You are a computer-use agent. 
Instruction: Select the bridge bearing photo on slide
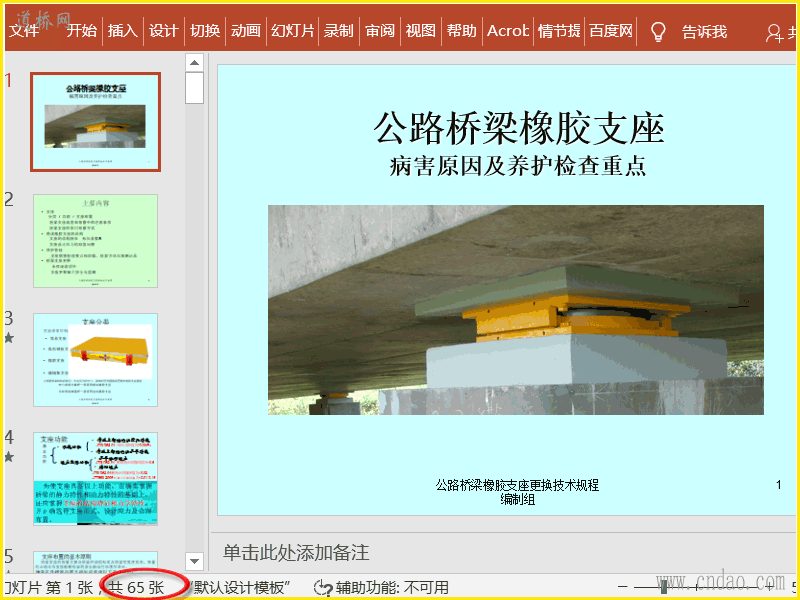(x=516, y=310)
